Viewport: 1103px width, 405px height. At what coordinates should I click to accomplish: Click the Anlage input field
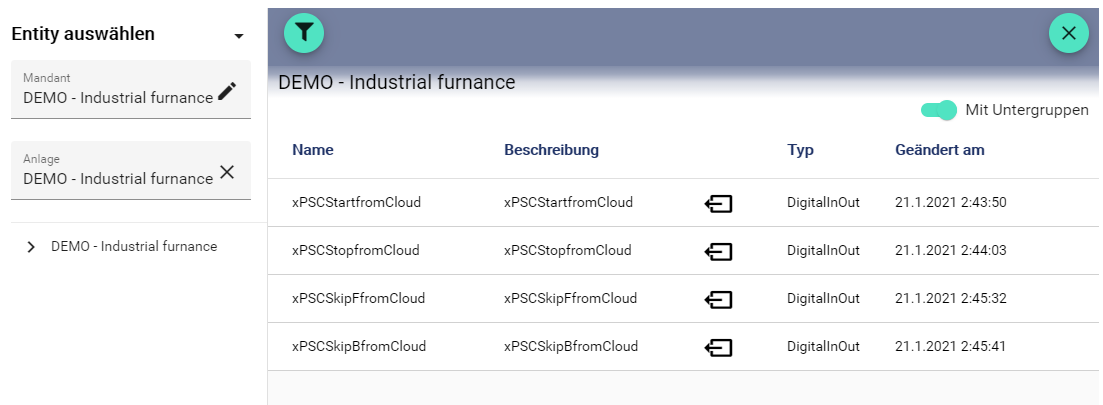pos(115,178)
